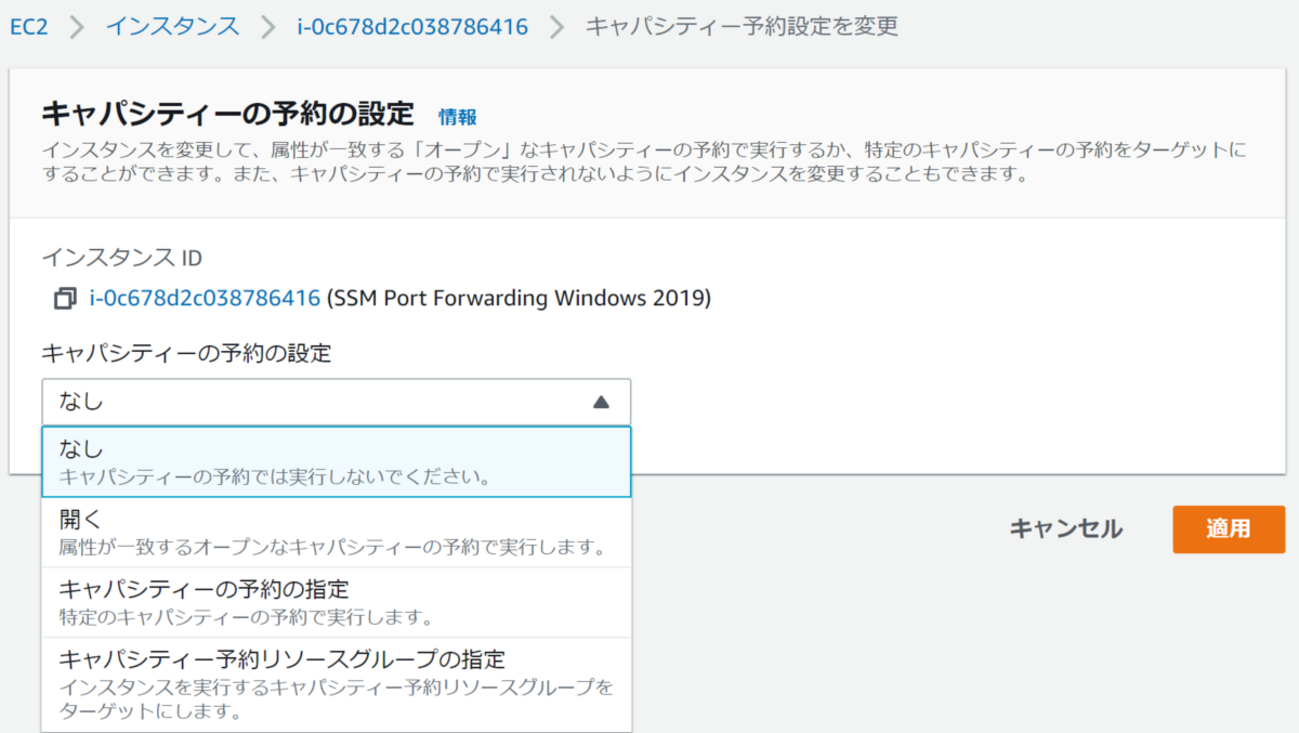The height and width of the screenshot is (733, 1299).
Task: Click the chevron separator after インスタンス breadcrumb
Action: (268, 27)
